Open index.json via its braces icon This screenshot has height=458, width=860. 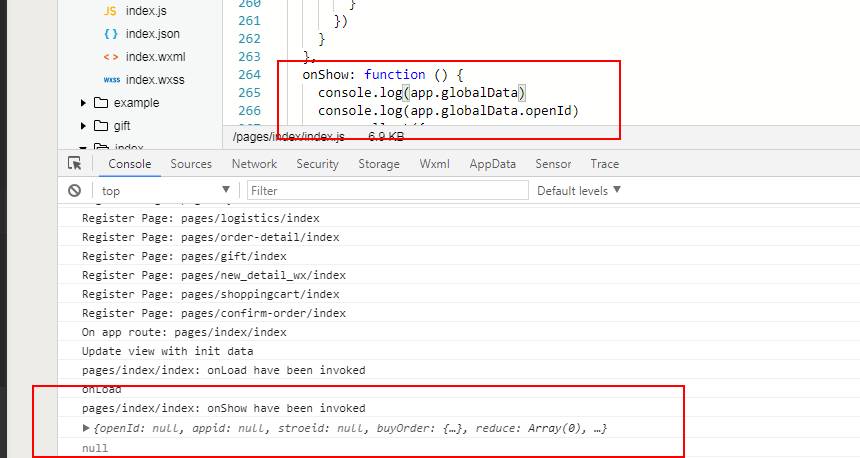111,33
